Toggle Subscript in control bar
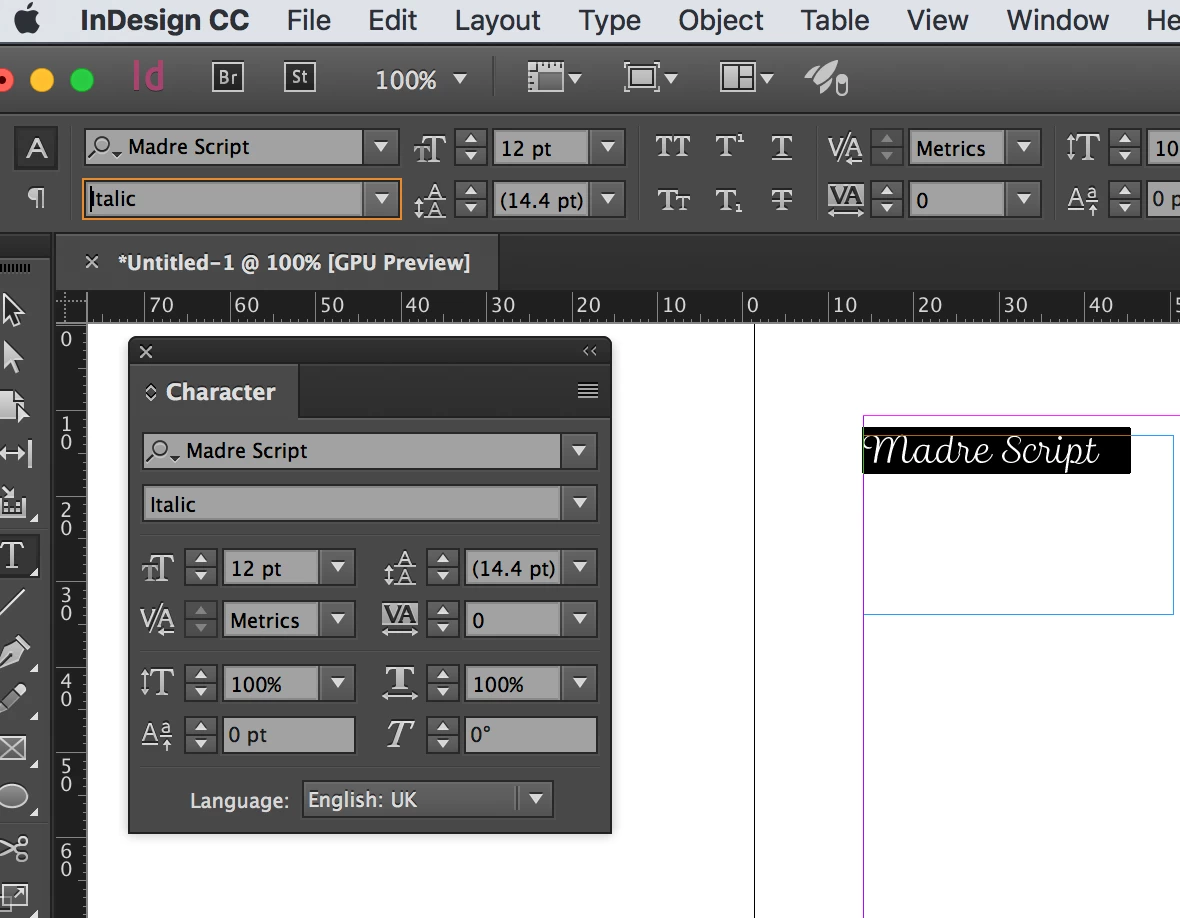 point(728,200)
